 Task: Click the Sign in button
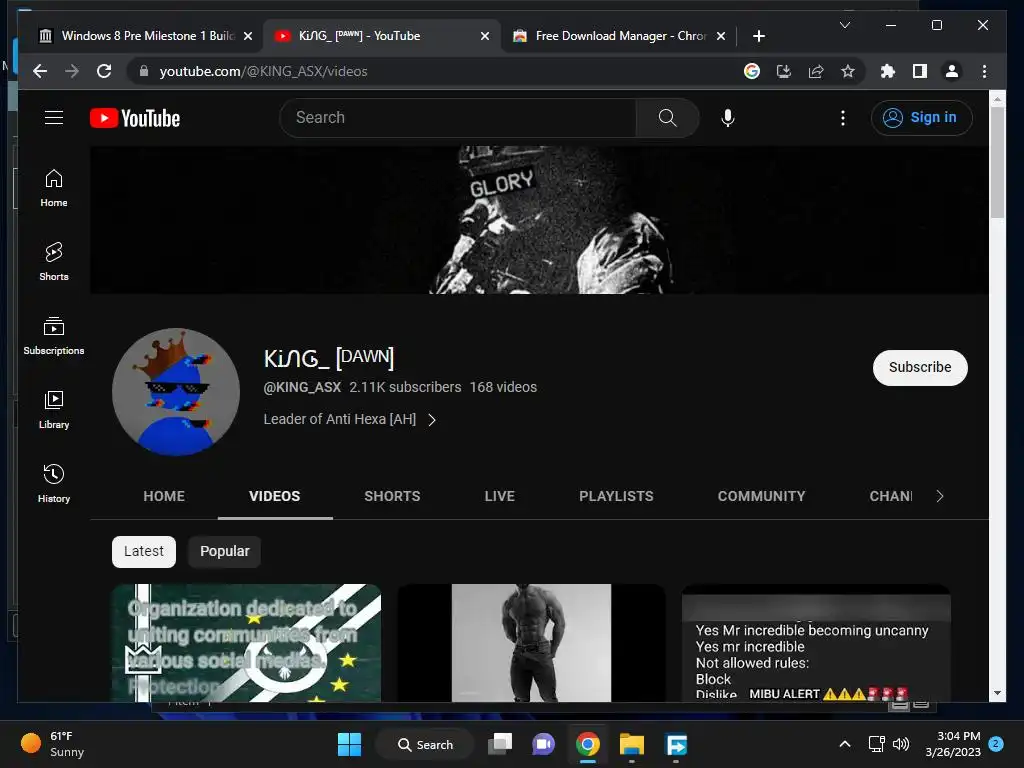coord(921,118)
